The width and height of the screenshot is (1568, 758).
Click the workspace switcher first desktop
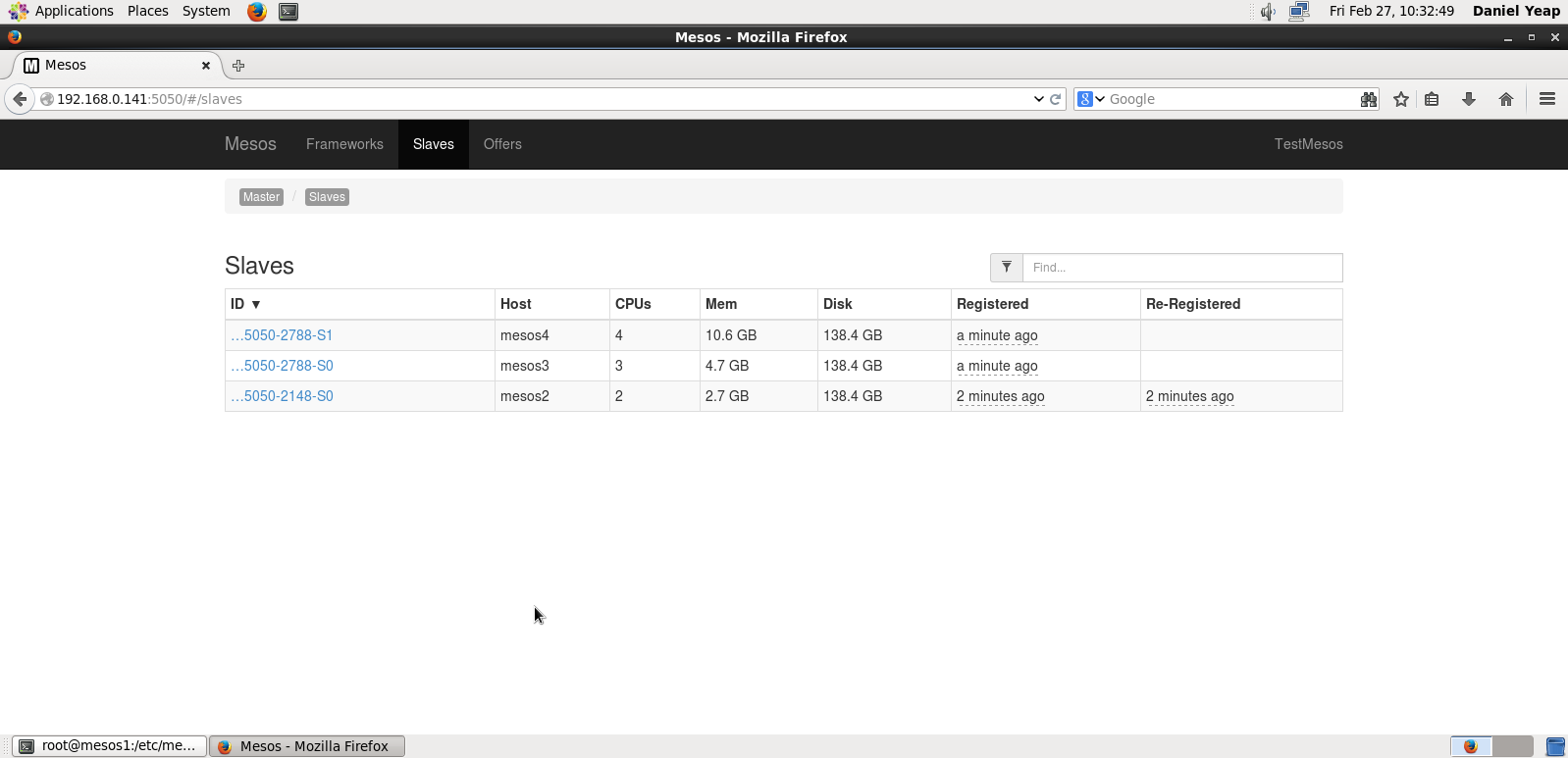(1471, 746)
